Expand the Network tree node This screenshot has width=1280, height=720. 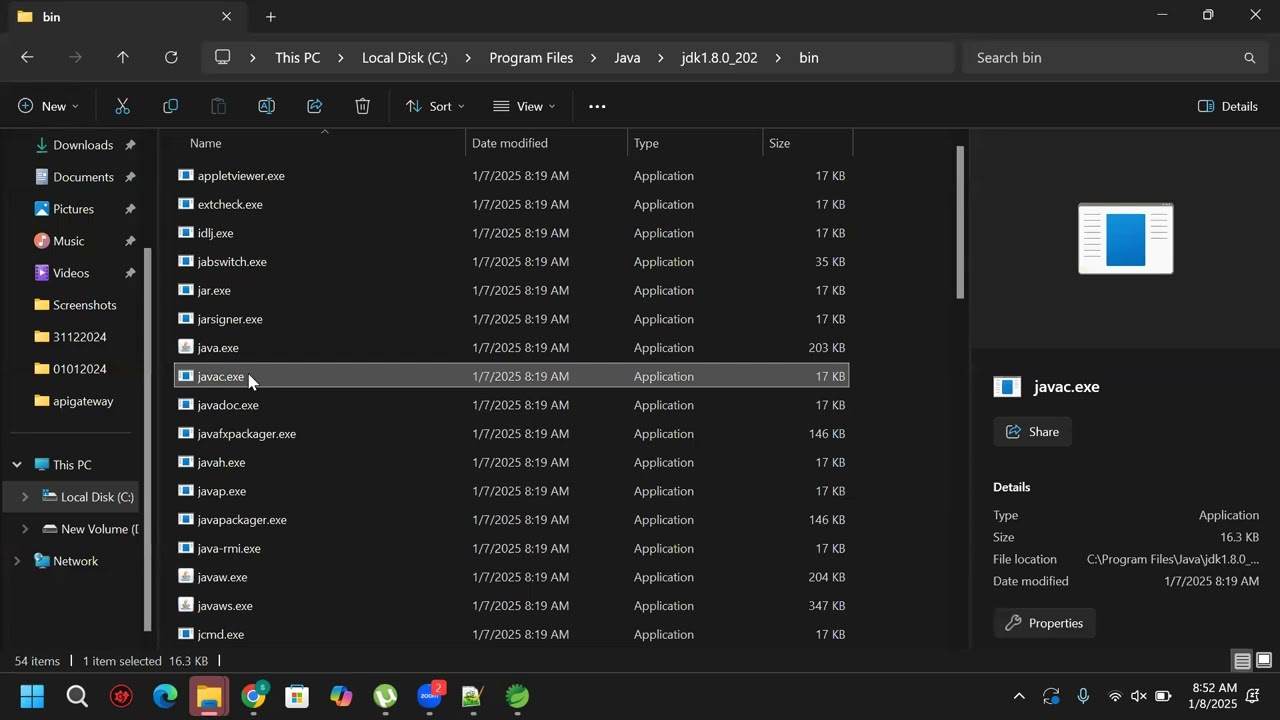pos(17,561)
